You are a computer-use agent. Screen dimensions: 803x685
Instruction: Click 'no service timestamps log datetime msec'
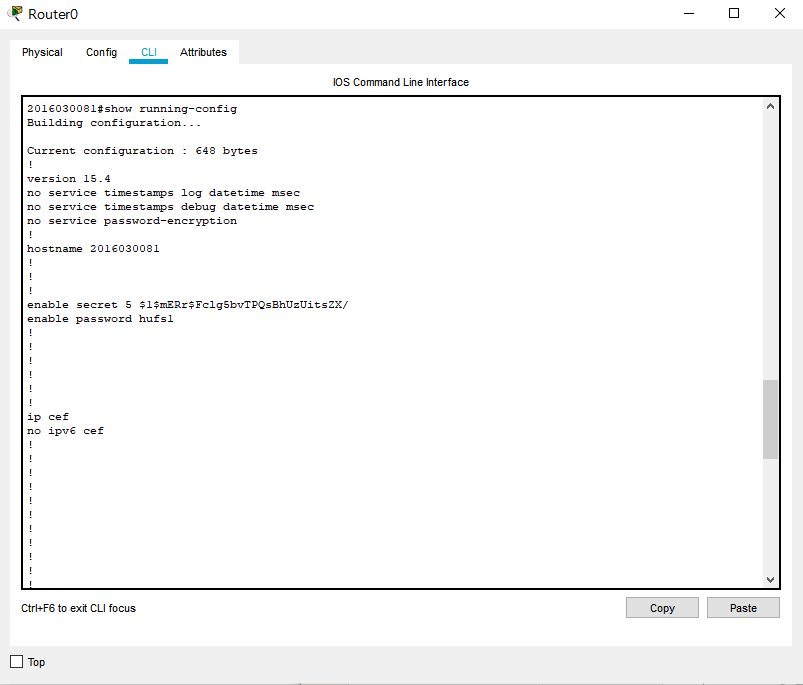pyautogui.click(x=163, y=193)
